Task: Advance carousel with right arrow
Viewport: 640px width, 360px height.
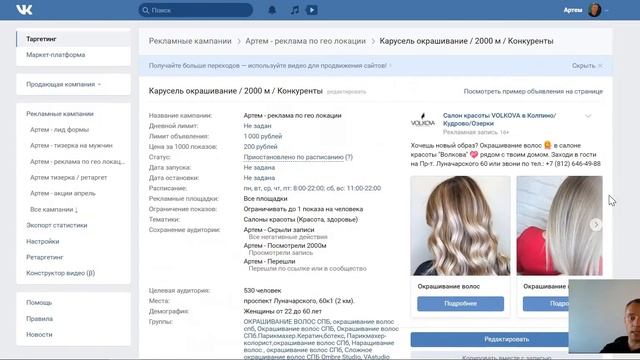Action: (x=596, y=224)
